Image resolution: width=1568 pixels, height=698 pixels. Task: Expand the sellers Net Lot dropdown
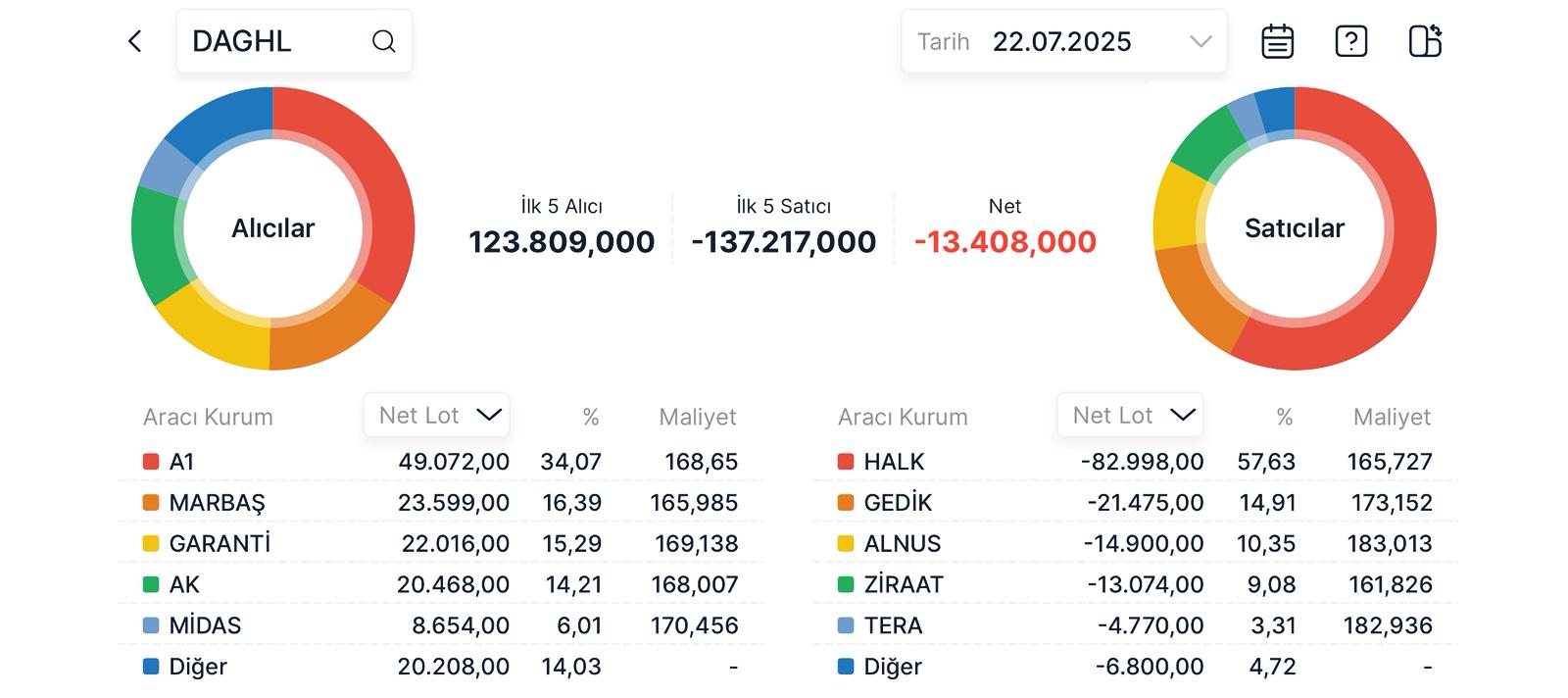(1131, 416)
